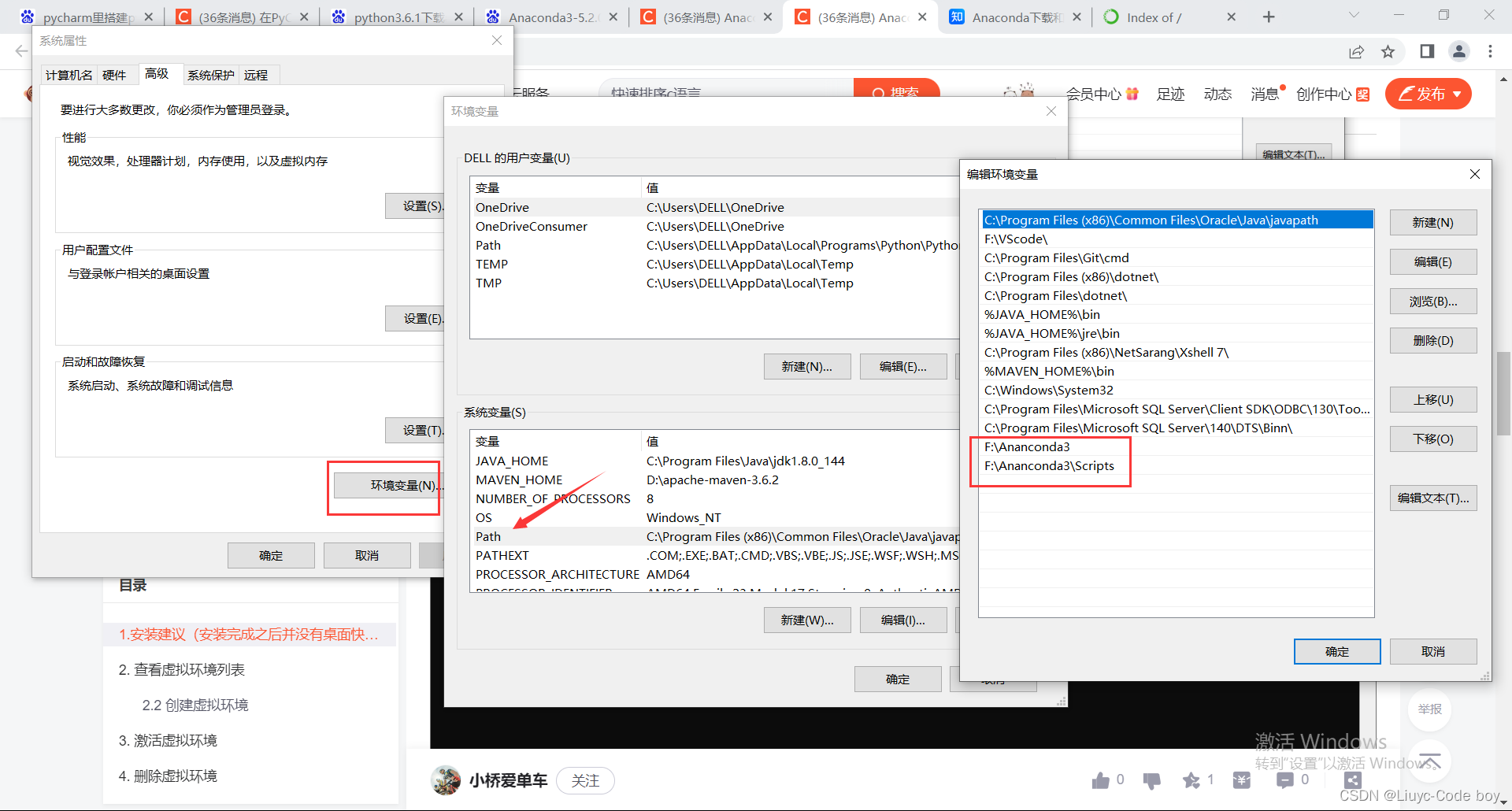Image resolution: width=1512 pixels, height=811 pixels.
Task: Click the 下移(O) button
Action: pos(1432,439)
